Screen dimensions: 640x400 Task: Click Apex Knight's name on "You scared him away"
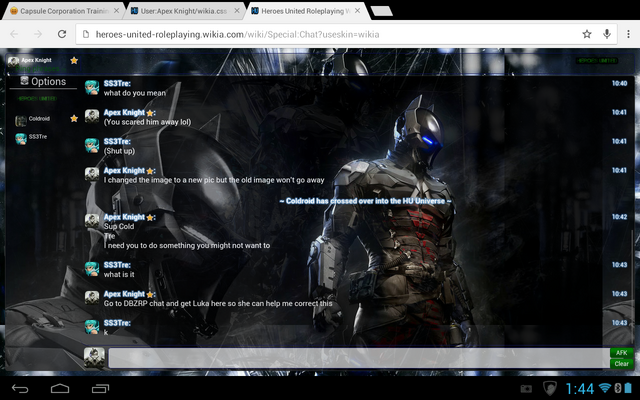124,112
